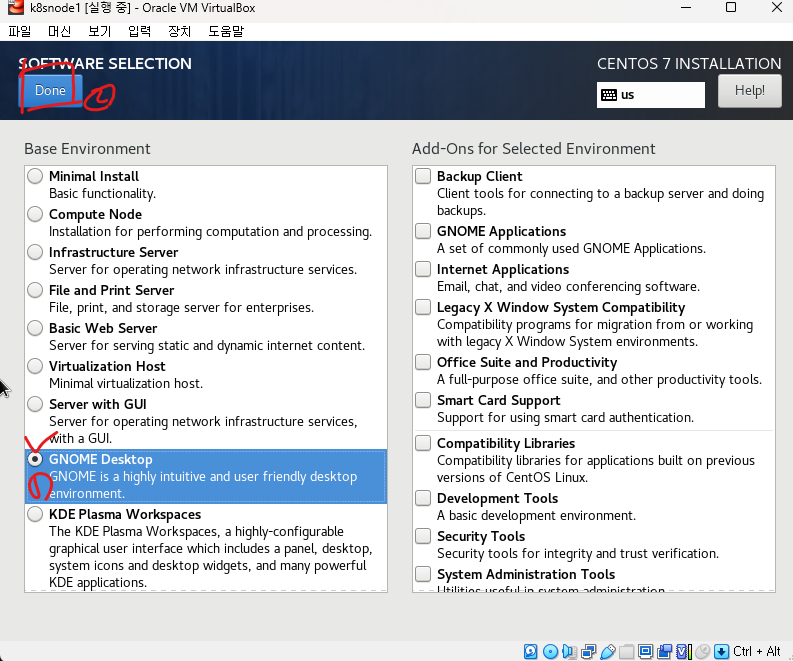Click the keyboard layout icon next to us
The image size is (793, 661).
pyautogui.click(x=609, y=95)
